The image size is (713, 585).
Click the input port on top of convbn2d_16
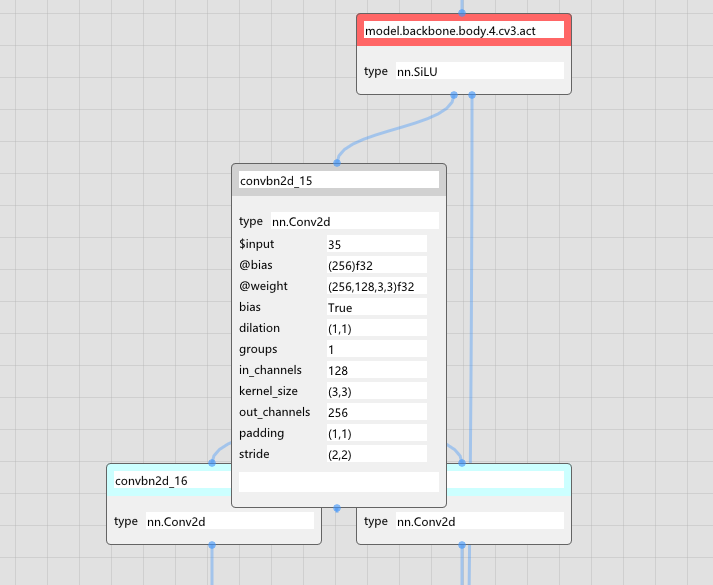click(x=212, y=463)
